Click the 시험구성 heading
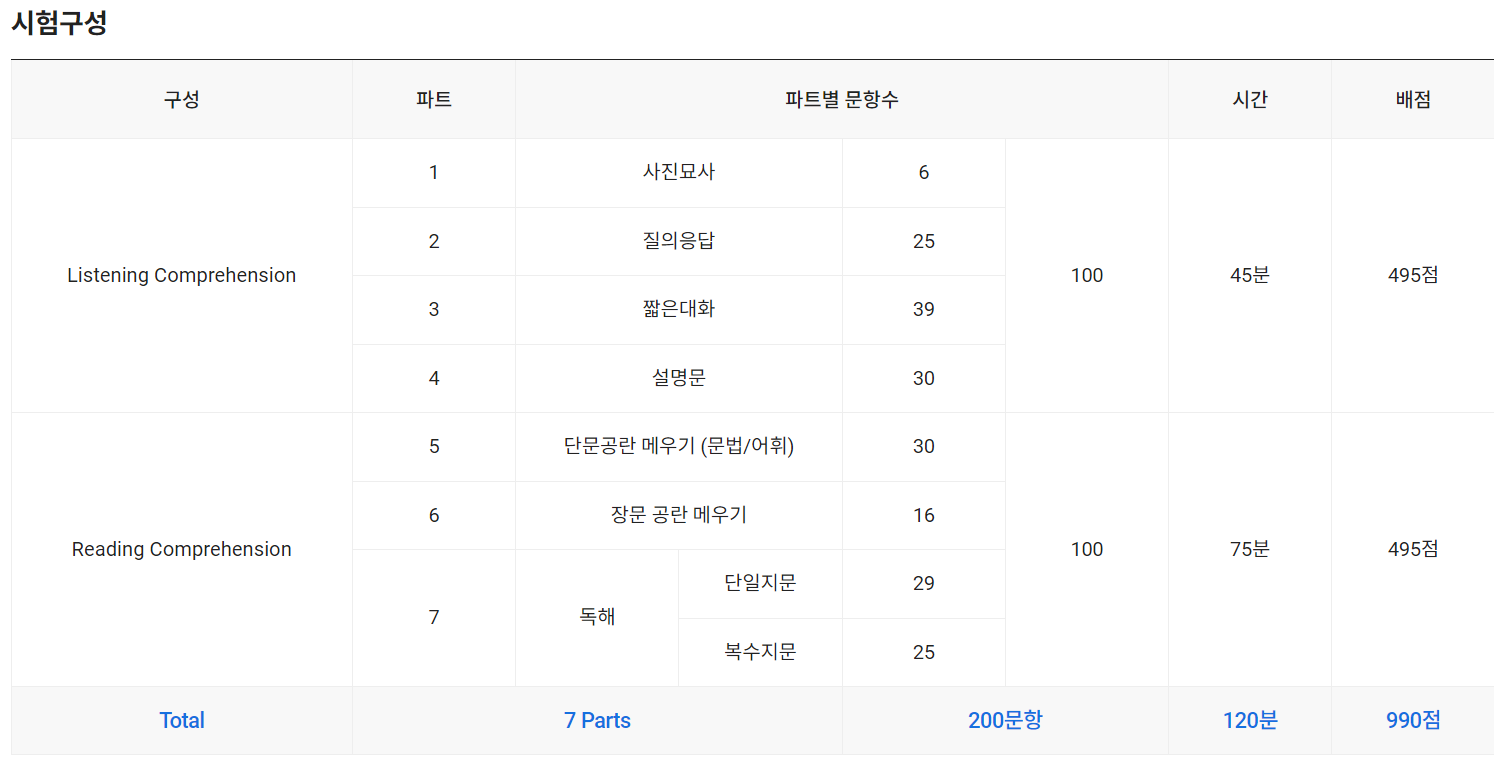The image size is (1494, 760). (59, 24)
